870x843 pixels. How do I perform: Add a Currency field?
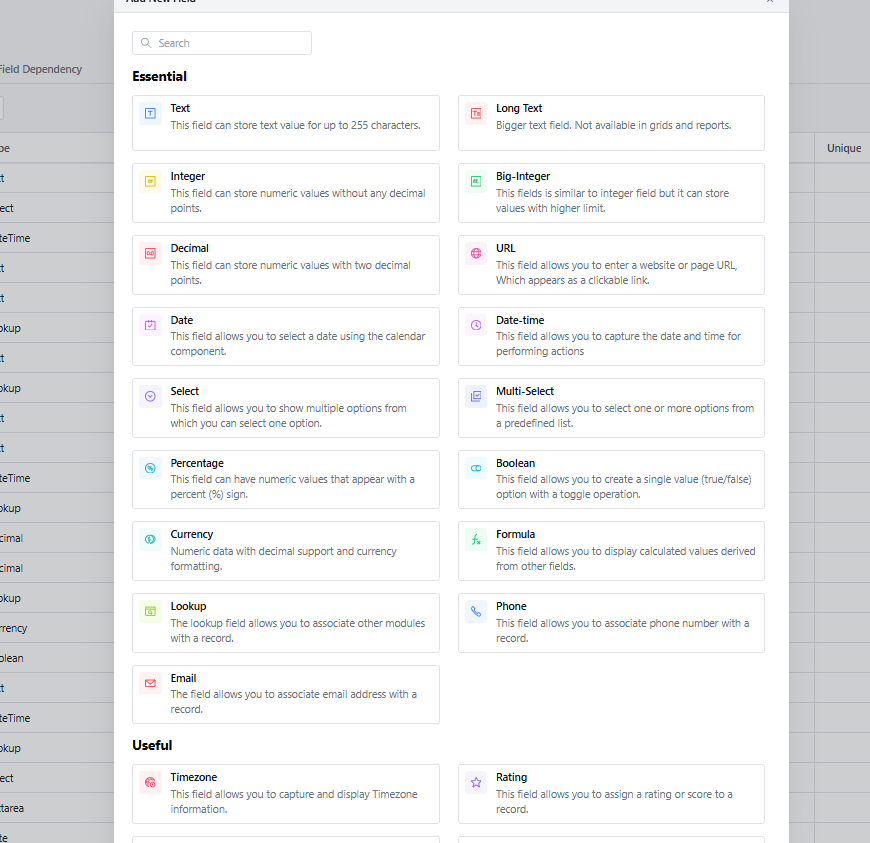click(x=285, y=550)
